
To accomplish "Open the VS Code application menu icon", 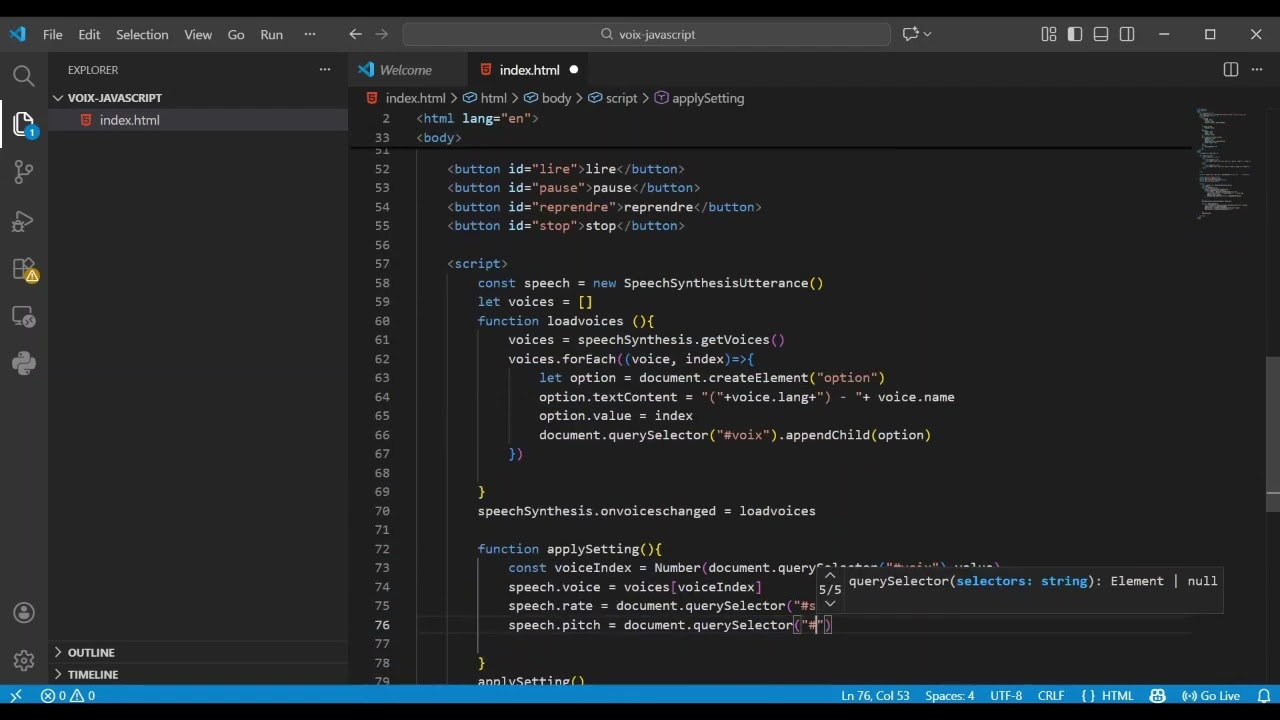I will tap(17, 34).
